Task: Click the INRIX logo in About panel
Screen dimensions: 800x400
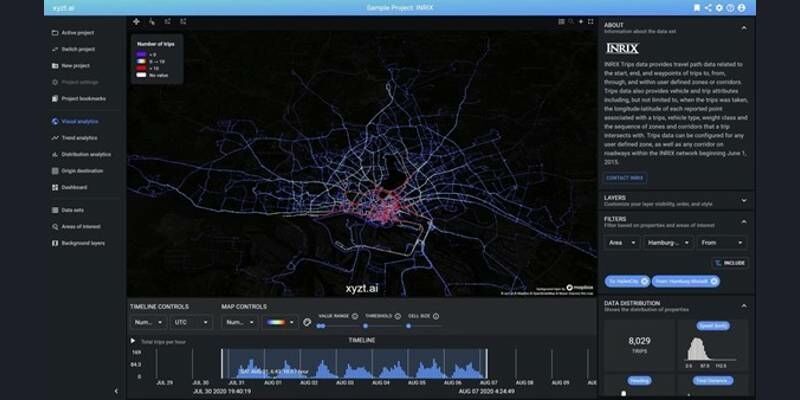Action: tap(622, 48)
